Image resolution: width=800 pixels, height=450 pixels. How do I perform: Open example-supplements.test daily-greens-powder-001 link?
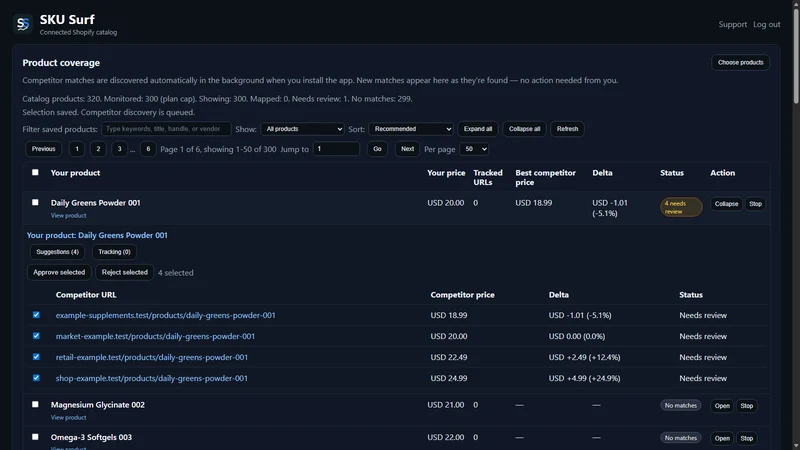pos(165,315)
